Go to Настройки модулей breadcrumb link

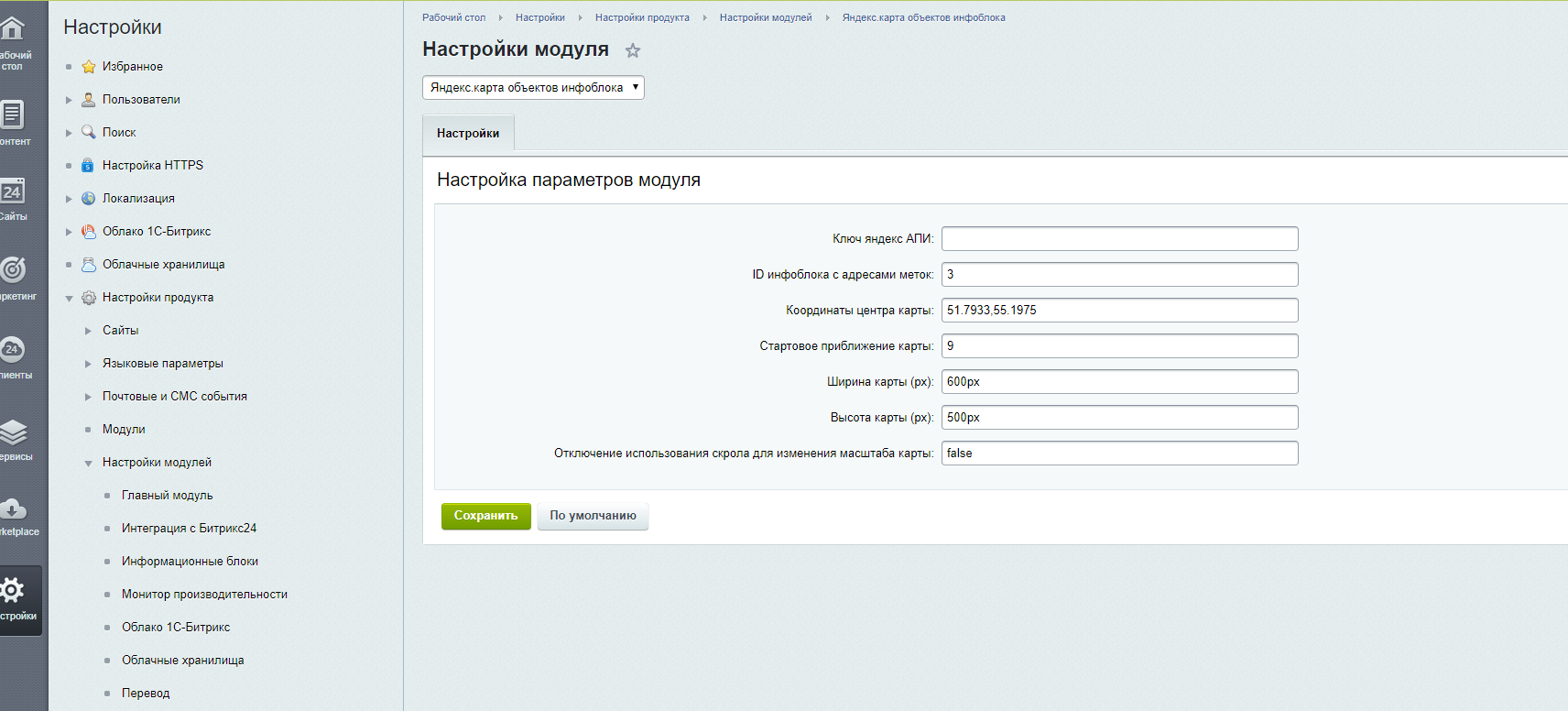coord(766,17)
